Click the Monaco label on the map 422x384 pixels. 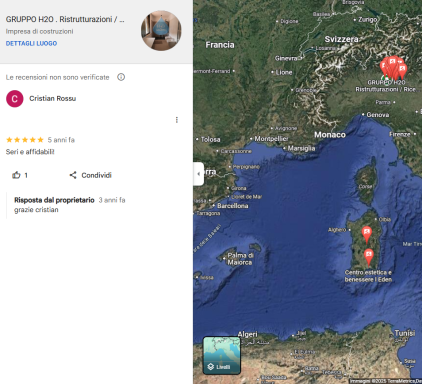pos(330,135)
